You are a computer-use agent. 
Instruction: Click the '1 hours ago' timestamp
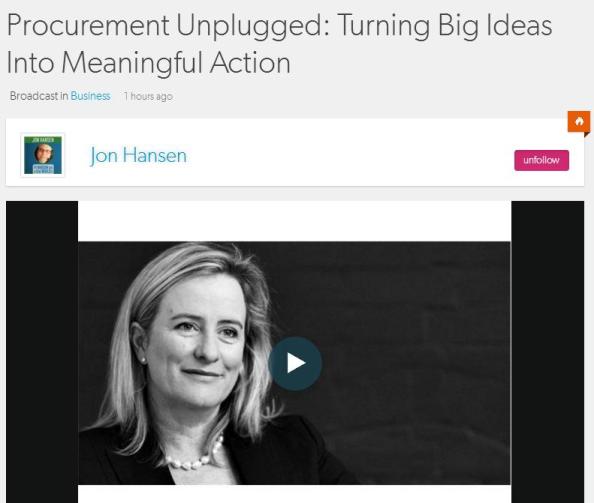[x=148, y=97]
